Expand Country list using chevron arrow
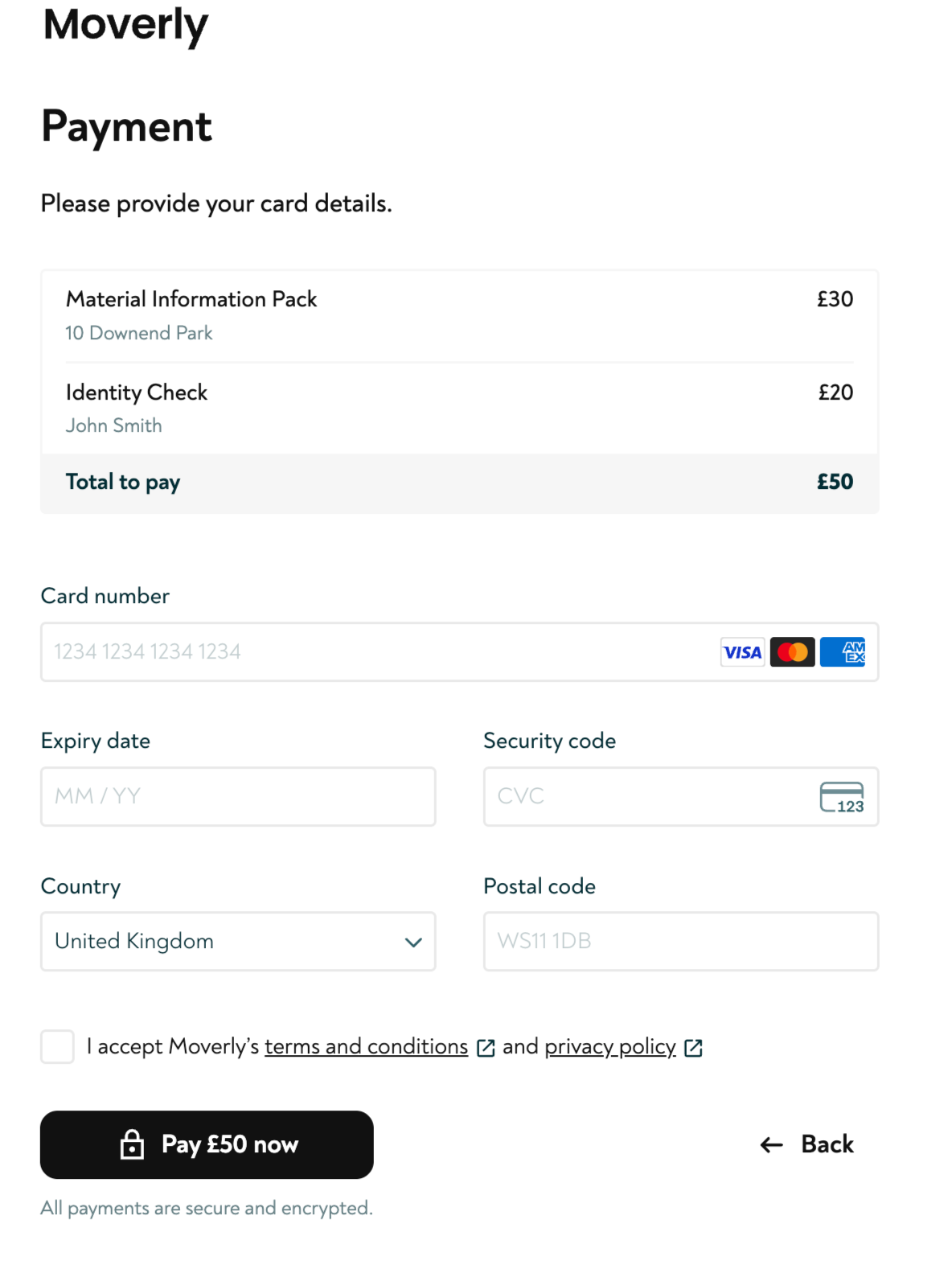The height and width of the screenshot is (1273, 952). tap(413, 942)
